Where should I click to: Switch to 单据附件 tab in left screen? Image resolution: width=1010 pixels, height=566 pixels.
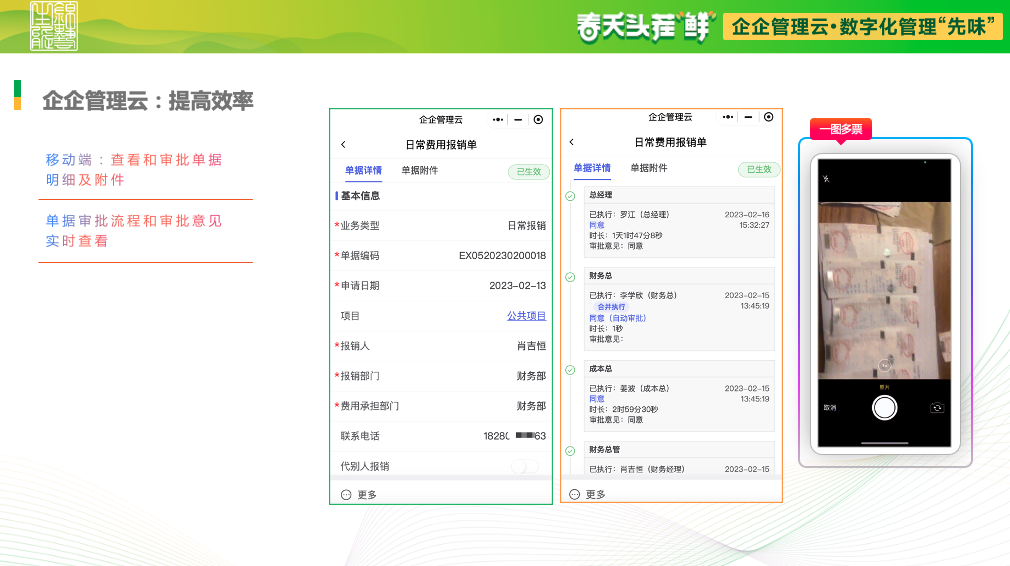[x=420, y=171]
